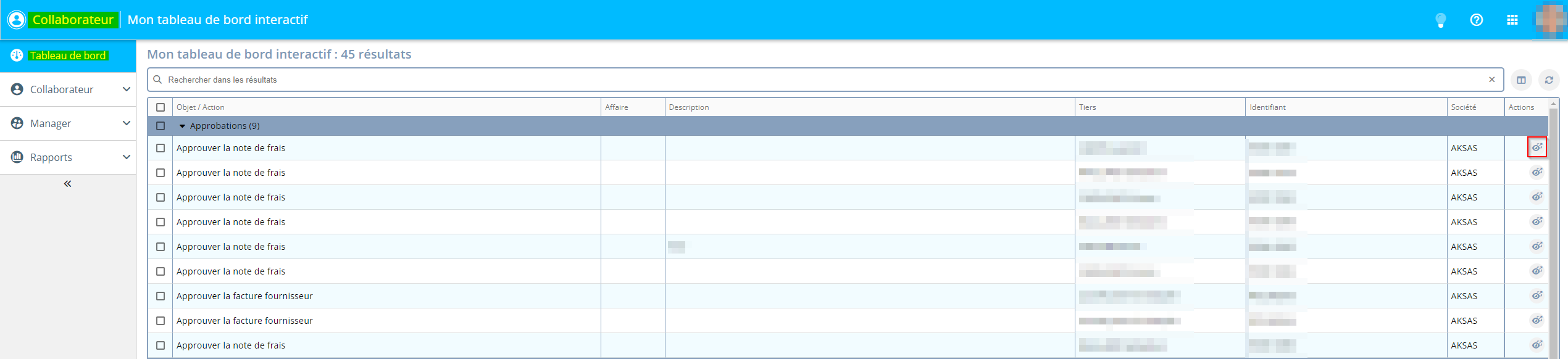The image size is (1568, 359).
Task: Collapse the Approbations (9) group
Action: click(182, 126)
